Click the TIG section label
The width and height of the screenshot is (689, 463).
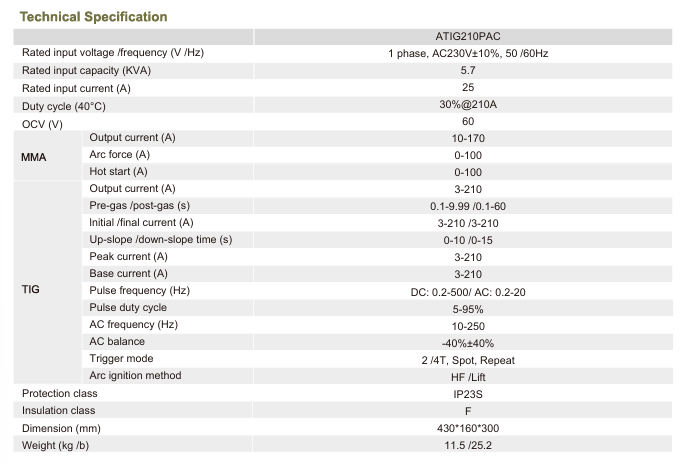pyautogui.click(x=30, y=289)
